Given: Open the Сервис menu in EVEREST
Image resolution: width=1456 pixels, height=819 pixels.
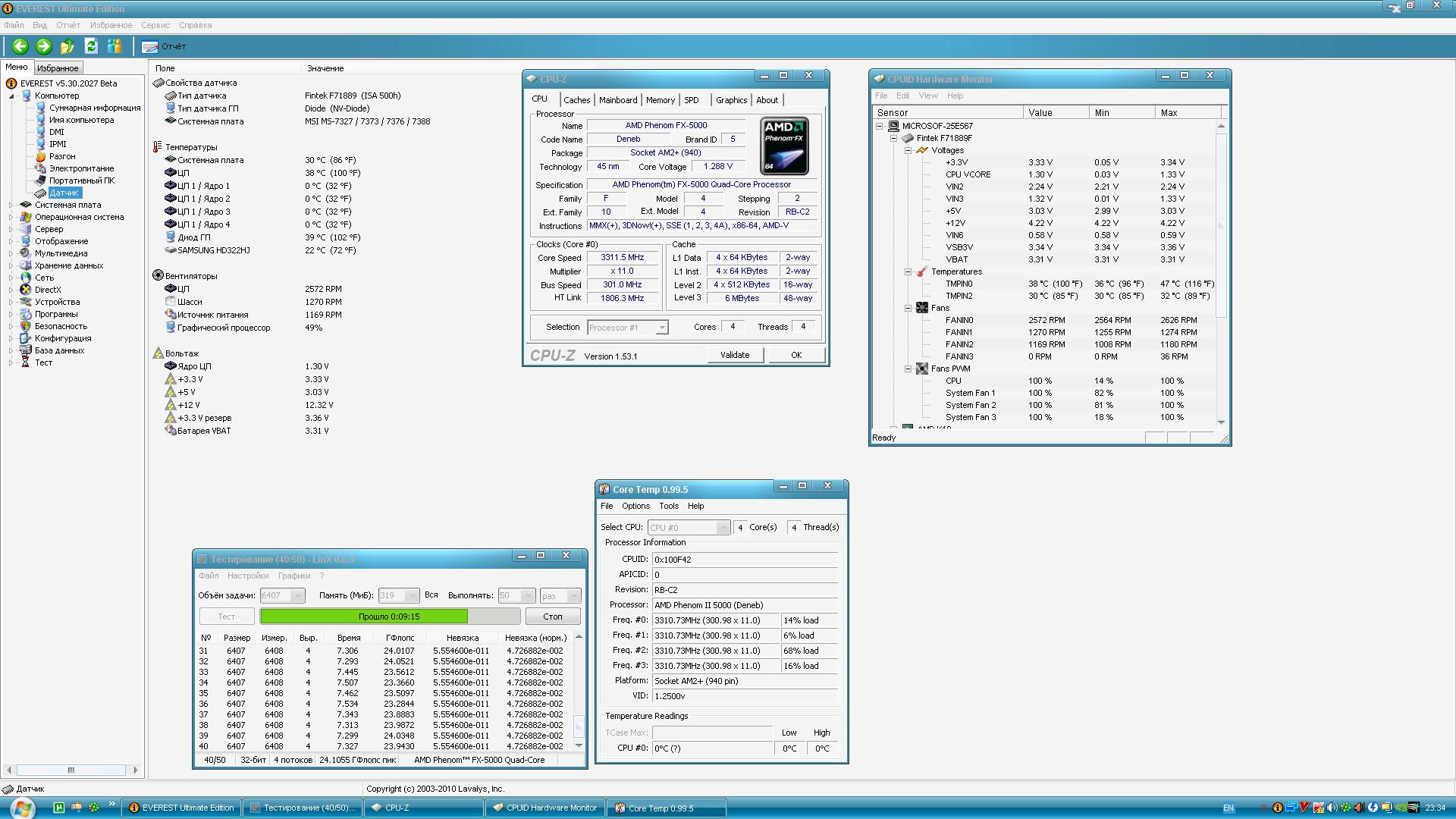Looking at the screenshot, I should pyautogui.click(x=155, y=25).
